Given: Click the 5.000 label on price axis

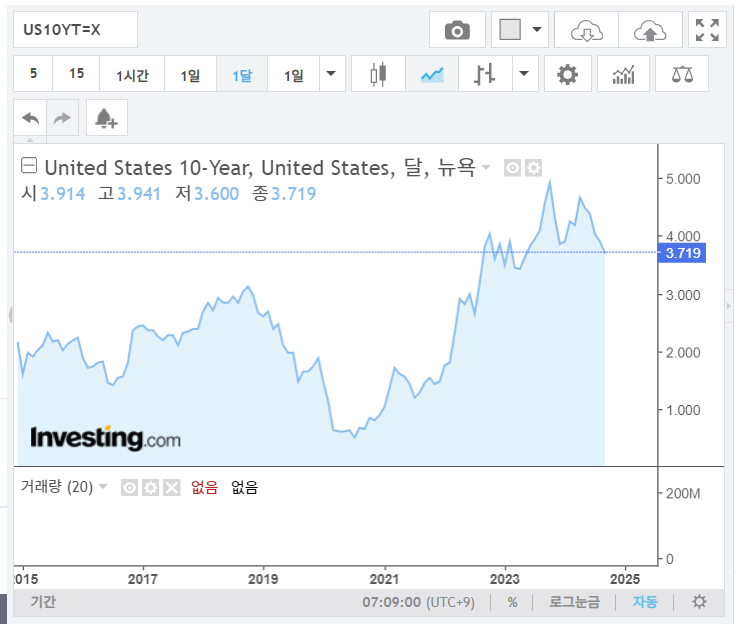Looking at the screenshot, I should (x=683, y=179).
